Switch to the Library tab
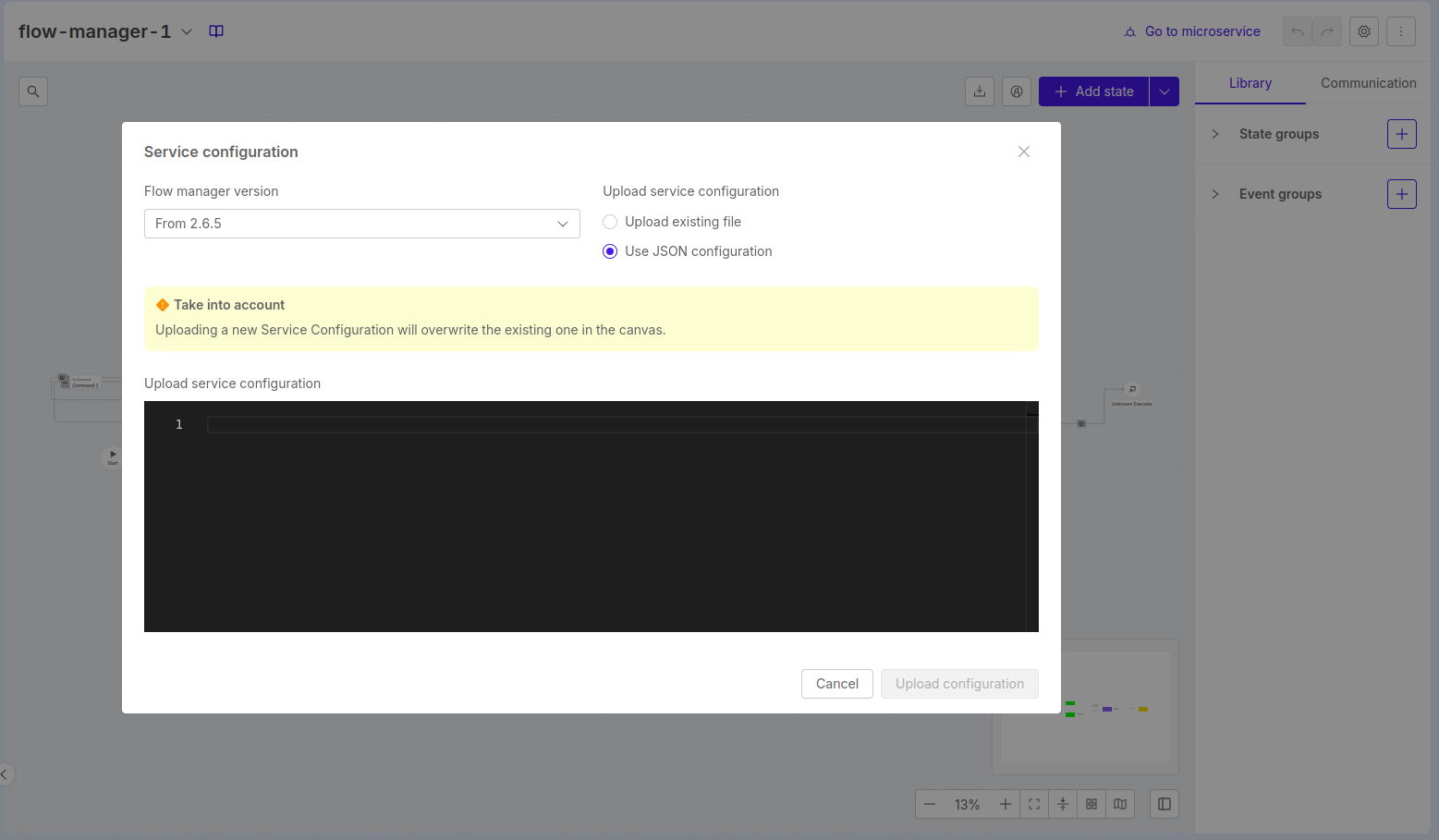Screen dimensions: 1439x840 coord(1250,83)
